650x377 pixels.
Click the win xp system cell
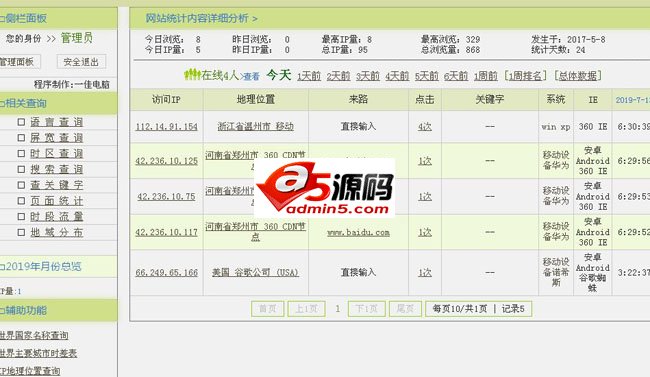pyautogui.click(x=556, y=126)
